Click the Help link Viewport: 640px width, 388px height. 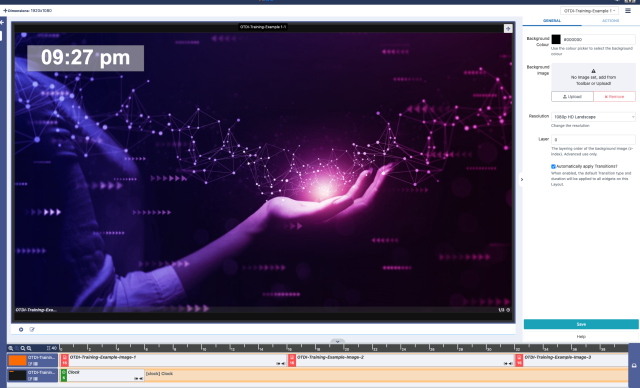coord(581,337)
